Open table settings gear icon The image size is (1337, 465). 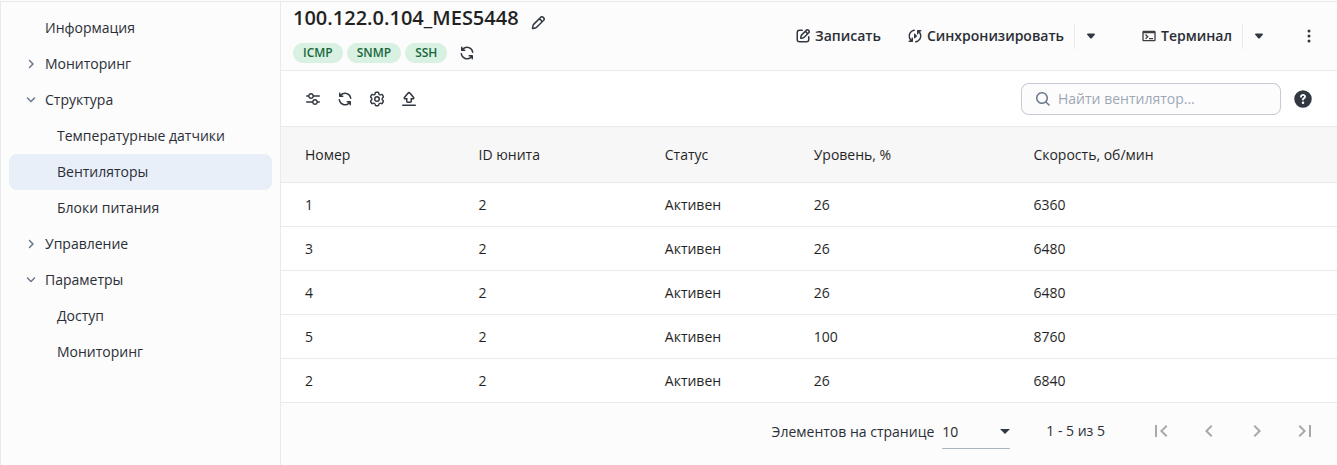click(377, 99)
